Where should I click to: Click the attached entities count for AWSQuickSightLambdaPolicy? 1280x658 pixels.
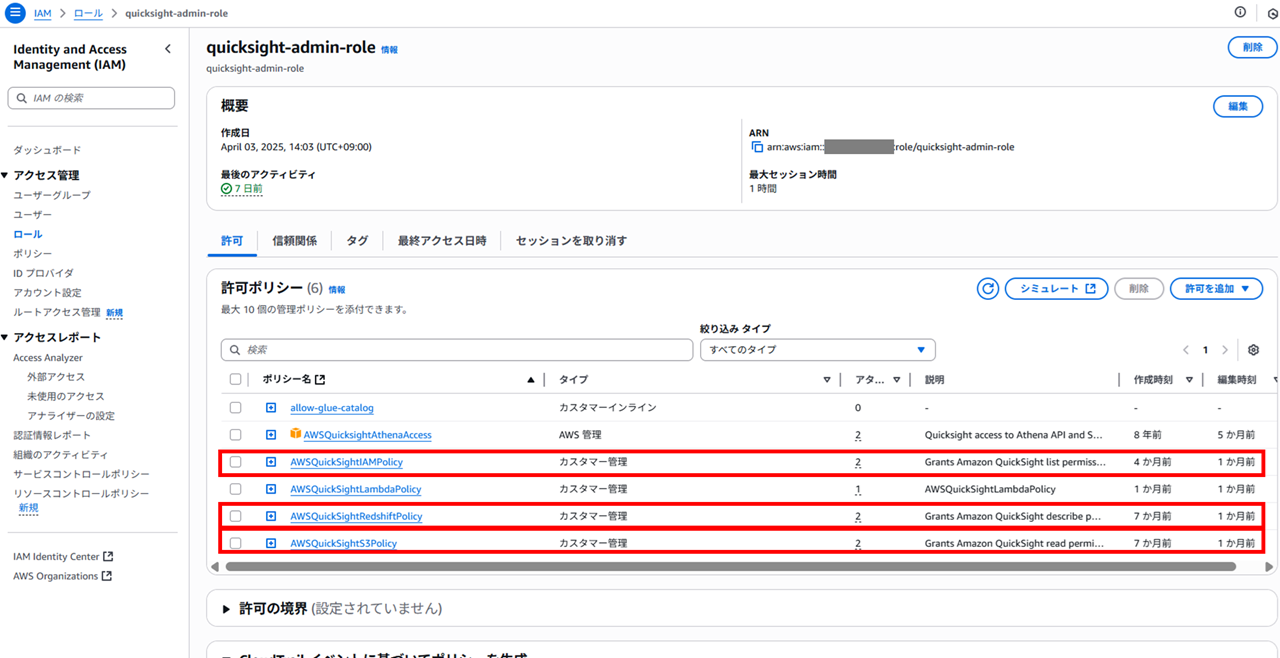pyautogui.click(x=858, y=489)
